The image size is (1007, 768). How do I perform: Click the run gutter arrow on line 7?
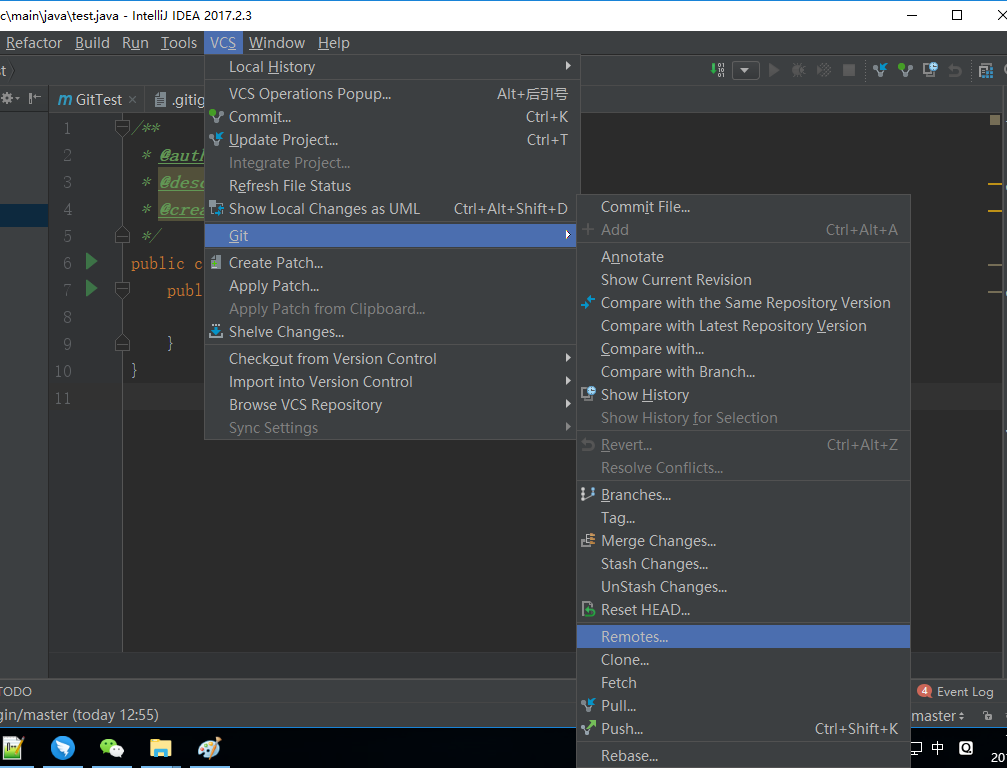tap(91, 288)
